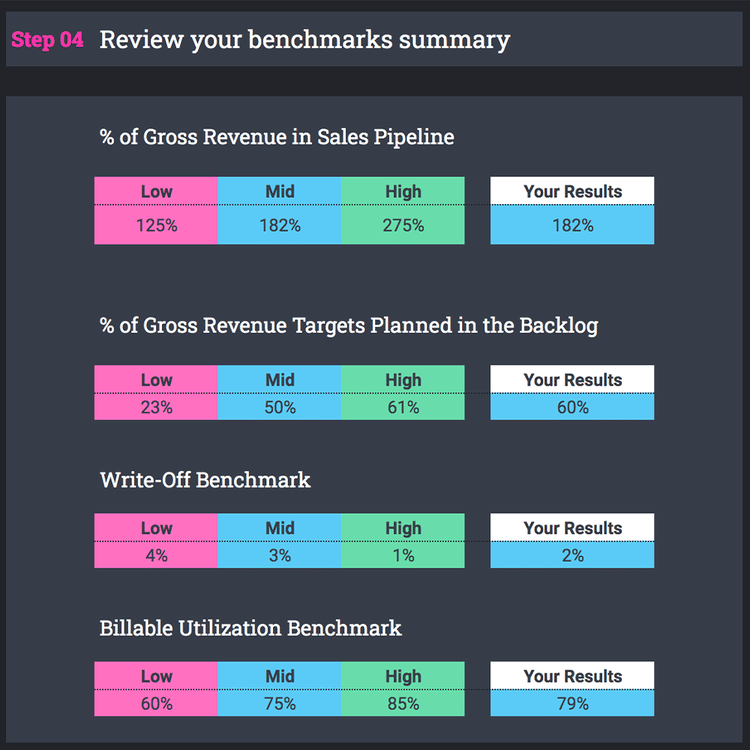Click the Backlog revenue targets section title
Viewport: 750px width, 750px height.
pyautogui.click(x=349, y=325)
